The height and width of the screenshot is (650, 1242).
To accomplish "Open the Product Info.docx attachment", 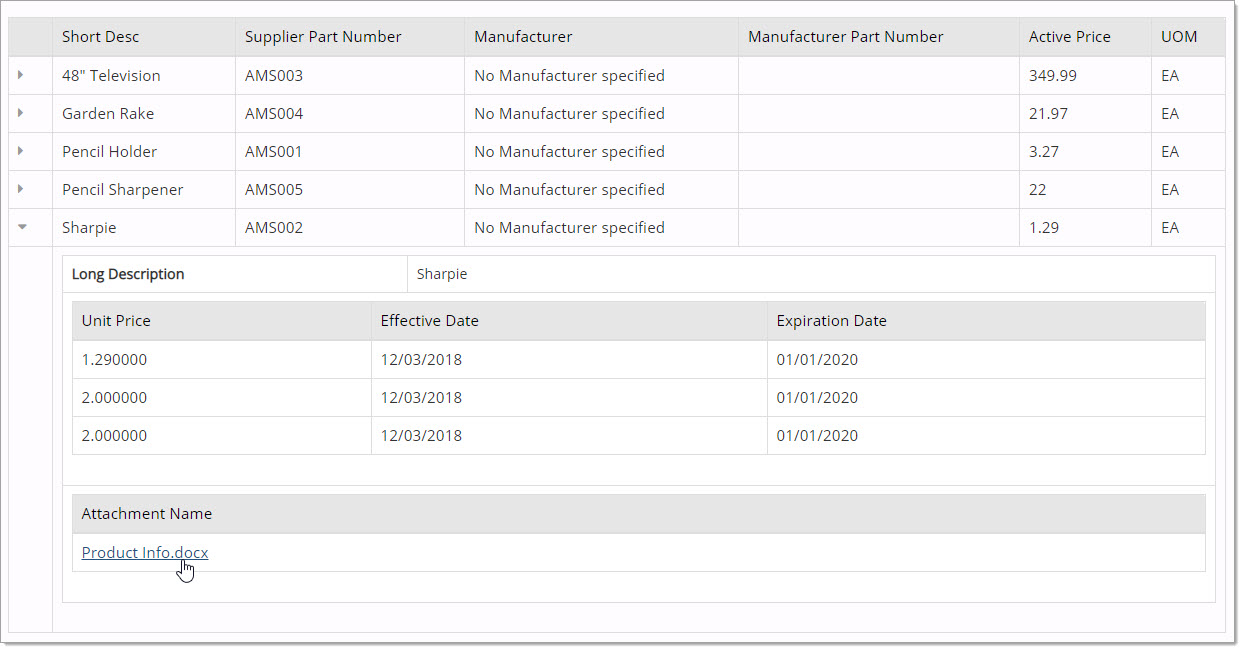I will 145,553.
